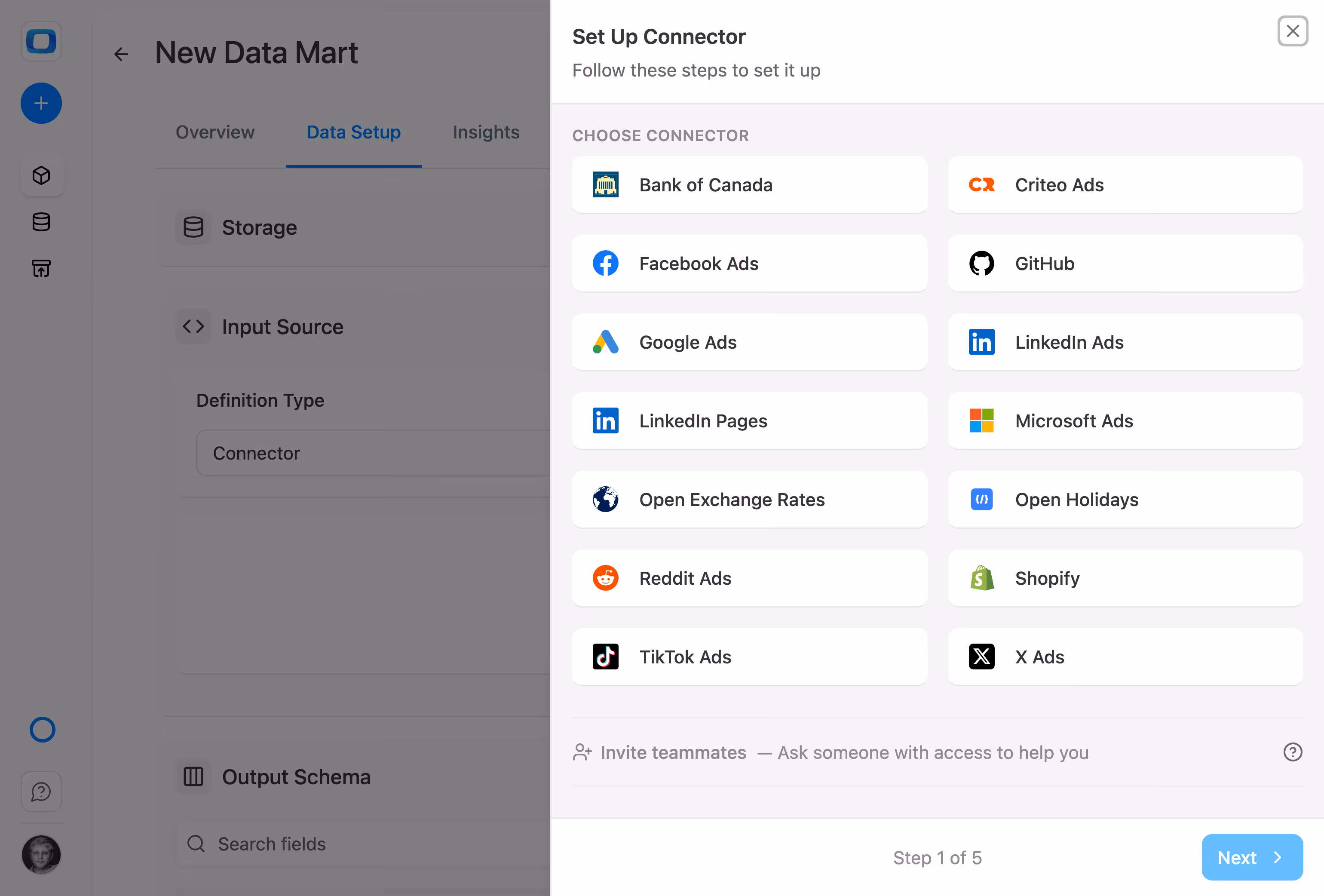The image size is (1324, 896).
Task: Choose the Criteo Ads connector
Action: (1126, 185)
